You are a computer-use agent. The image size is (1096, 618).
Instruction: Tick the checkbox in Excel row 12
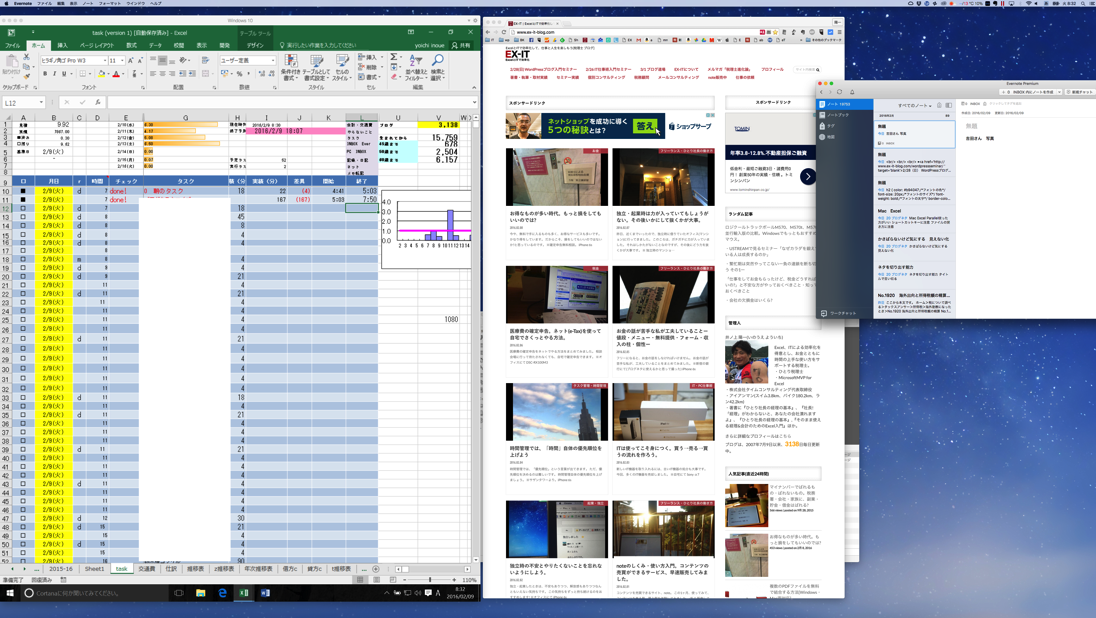(x=23, y=208)
